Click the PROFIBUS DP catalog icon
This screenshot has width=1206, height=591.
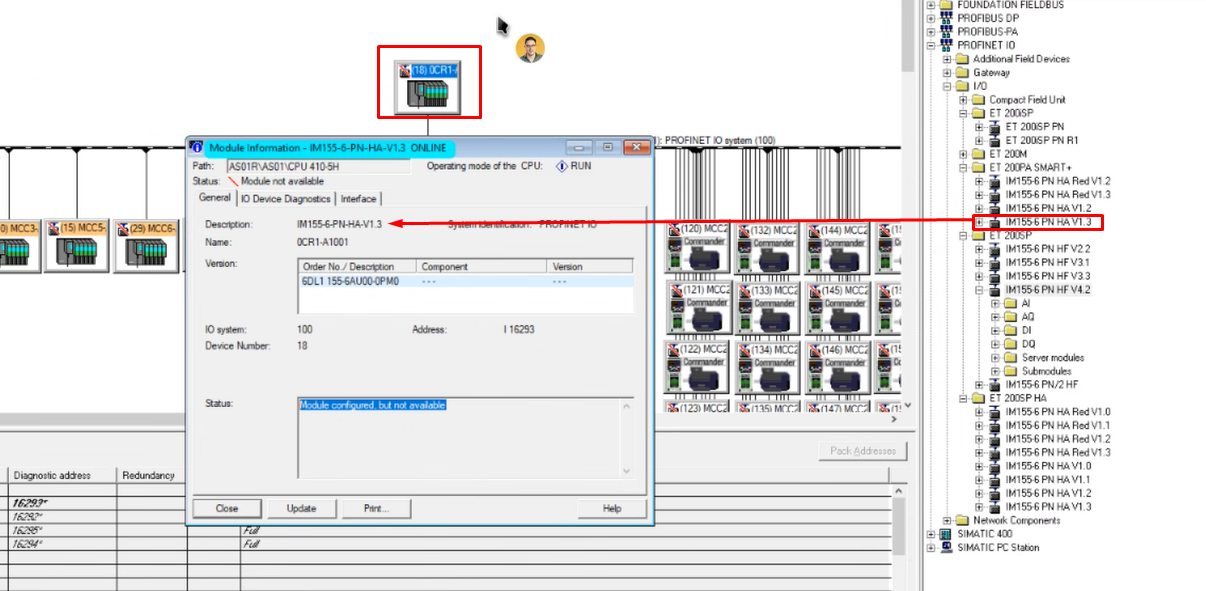pyautogui.click(x=946, y=18)
